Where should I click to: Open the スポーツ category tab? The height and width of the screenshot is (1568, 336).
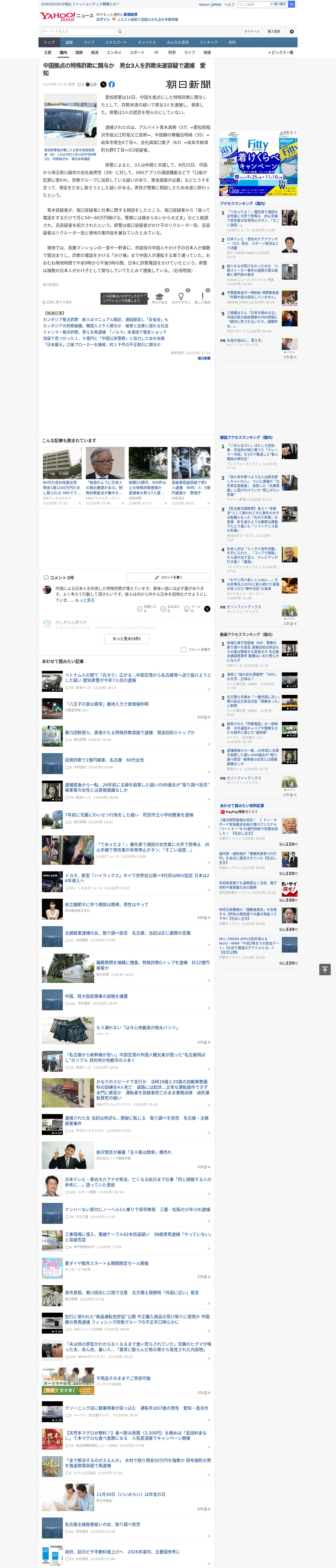coord(137,52)
